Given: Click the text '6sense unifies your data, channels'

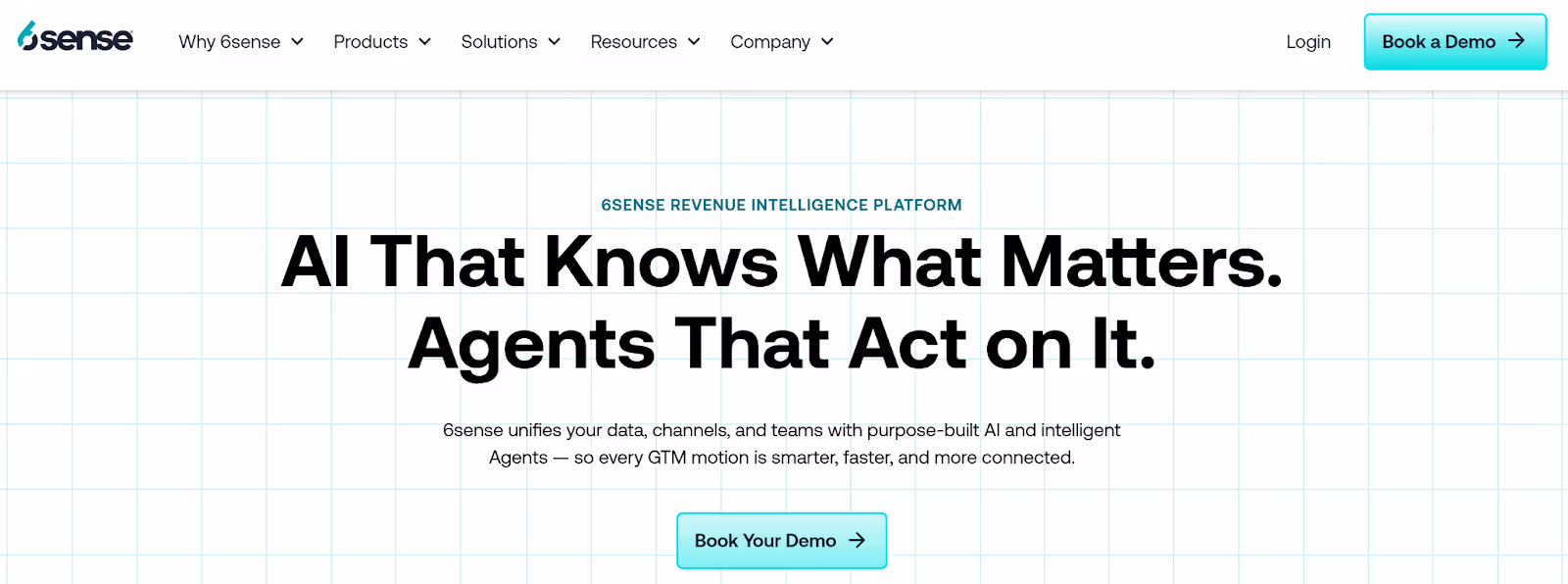Looking at the screenshot, I should click(587, 430).
